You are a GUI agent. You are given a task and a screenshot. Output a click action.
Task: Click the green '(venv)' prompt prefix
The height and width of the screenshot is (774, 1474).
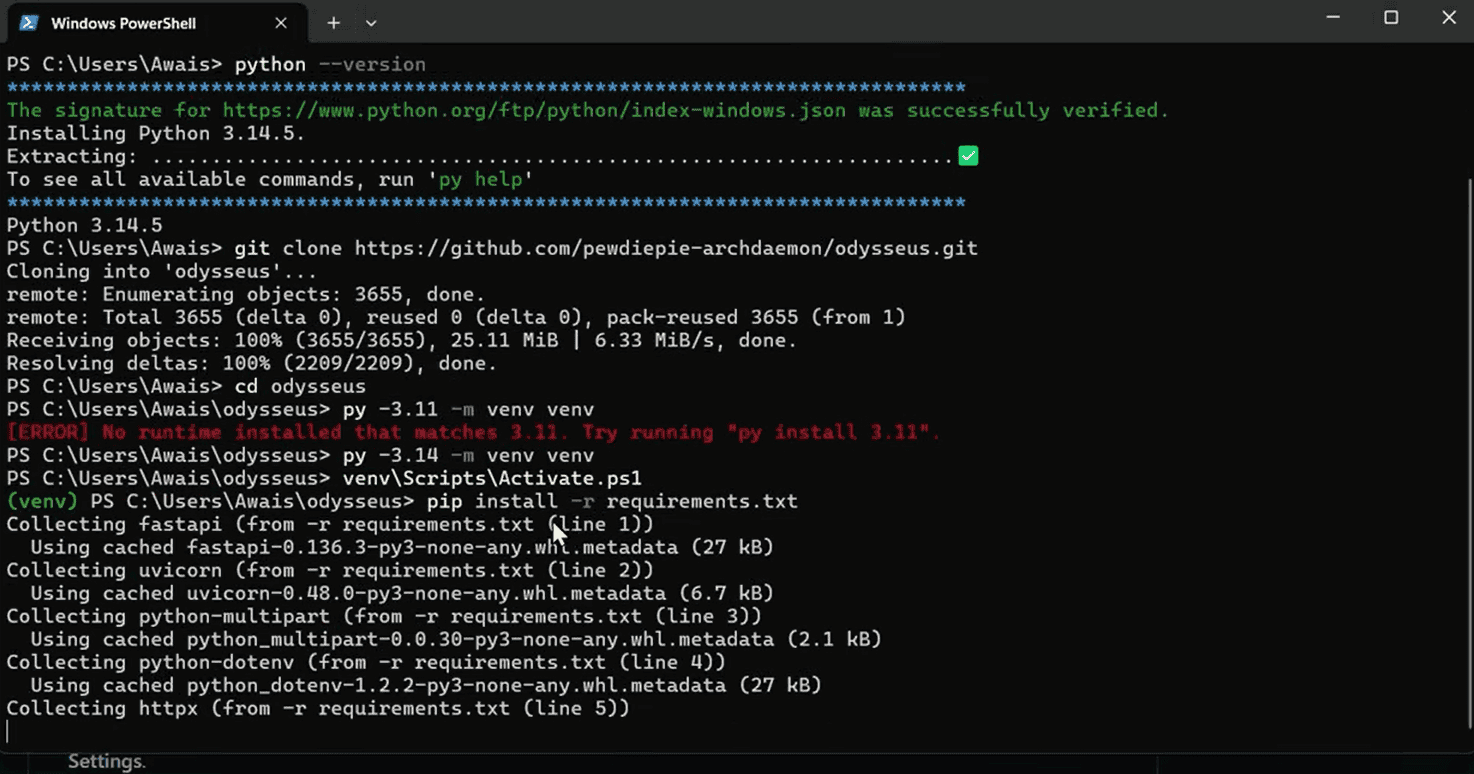(x=42, y=501)
